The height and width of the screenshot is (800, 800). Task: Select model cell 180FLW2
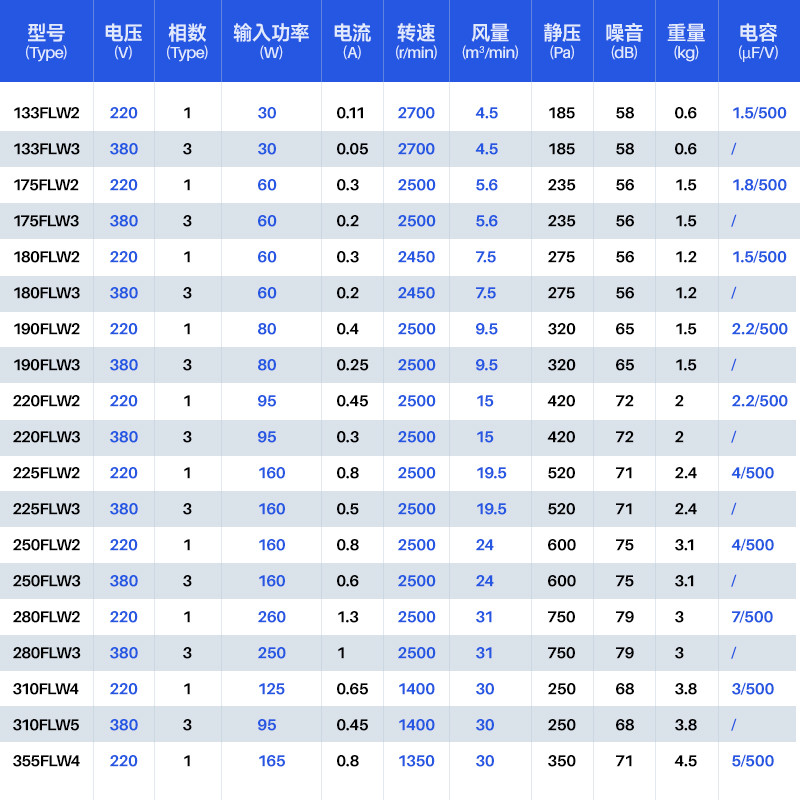[x=46, y=257]
